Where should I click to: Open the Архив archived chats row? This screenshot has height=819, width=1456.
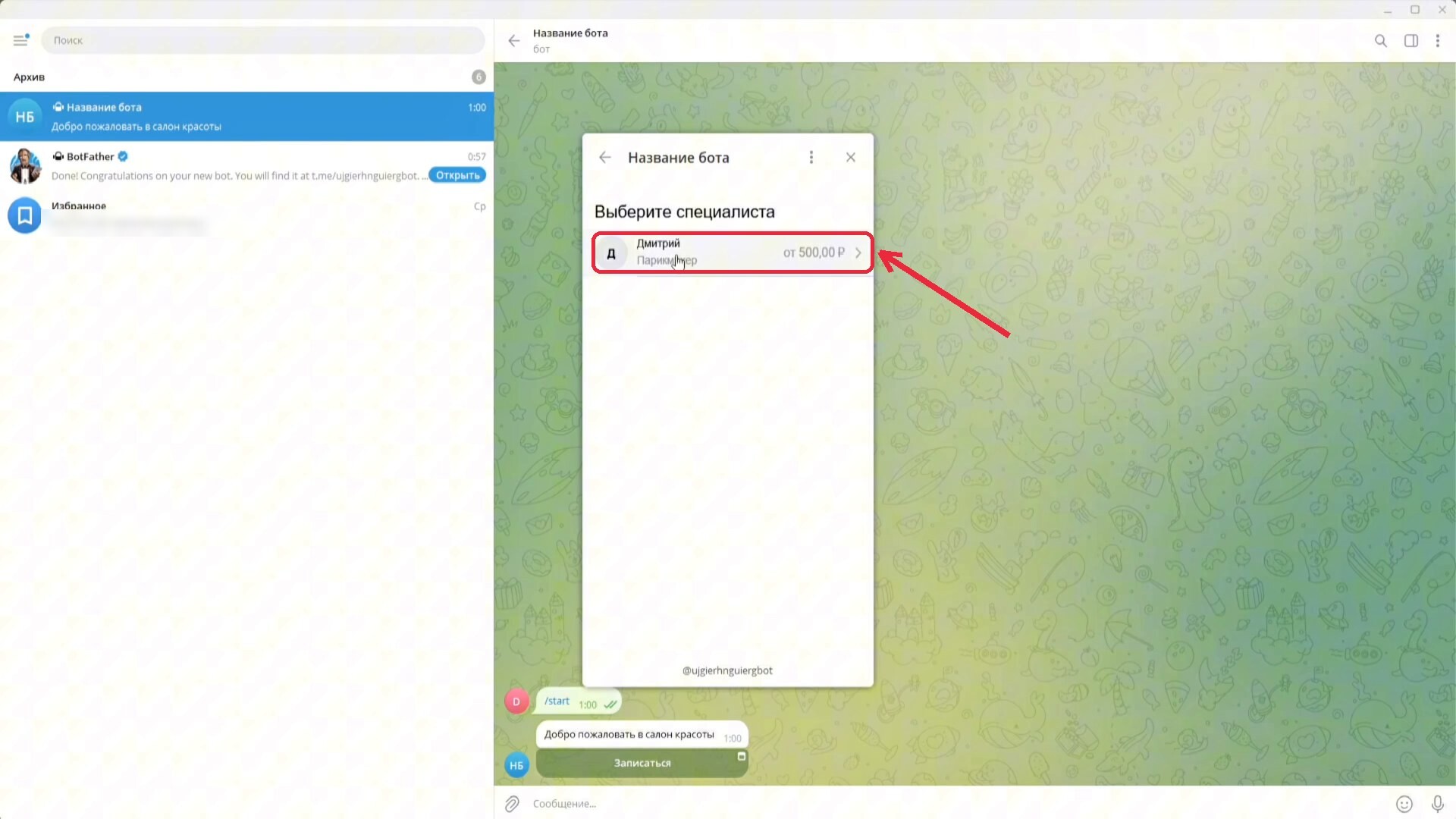click(246, 77)
